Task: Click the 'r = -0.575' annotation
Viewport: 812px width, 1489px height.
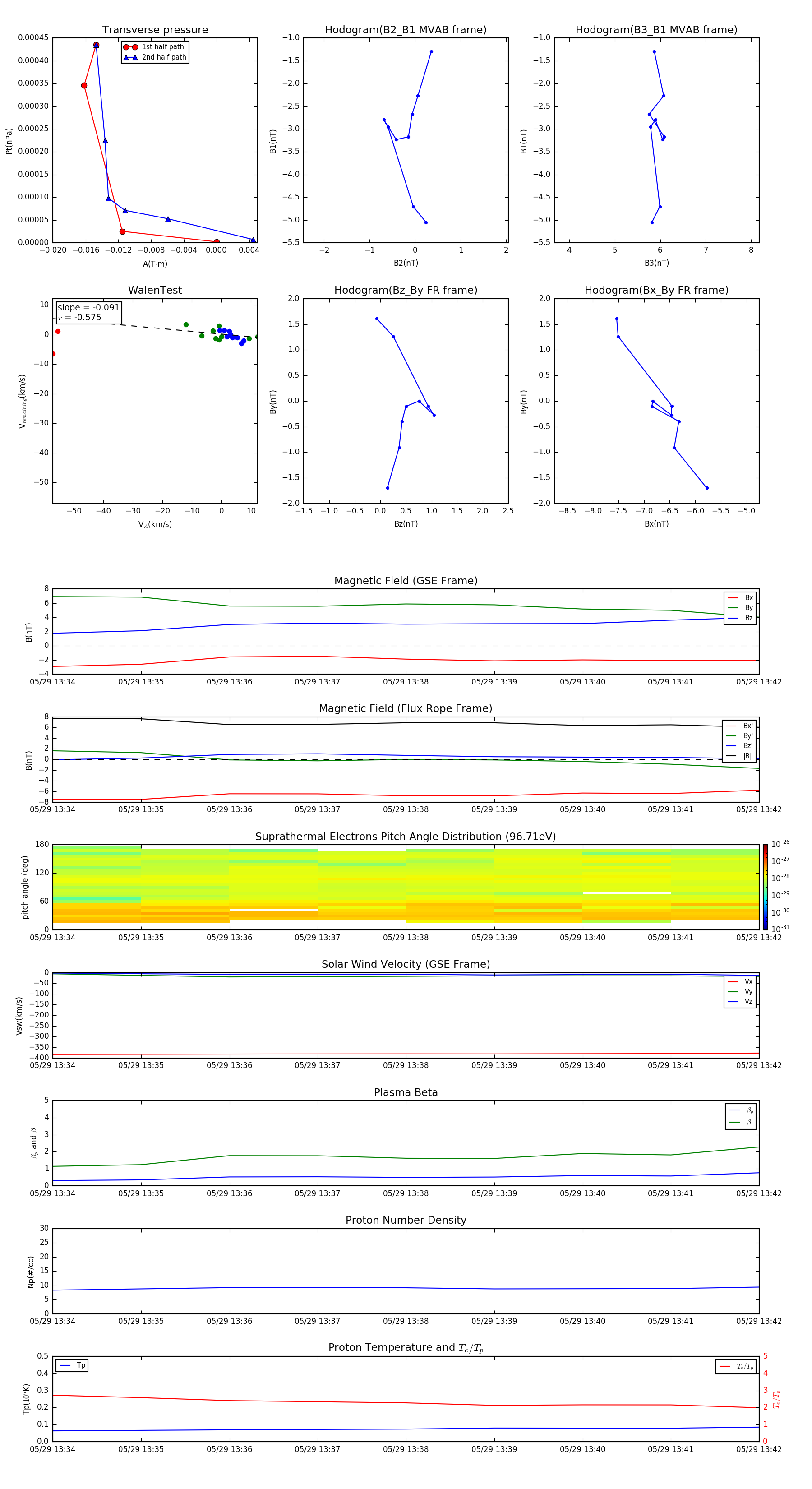Action: [x=80, y=317]
